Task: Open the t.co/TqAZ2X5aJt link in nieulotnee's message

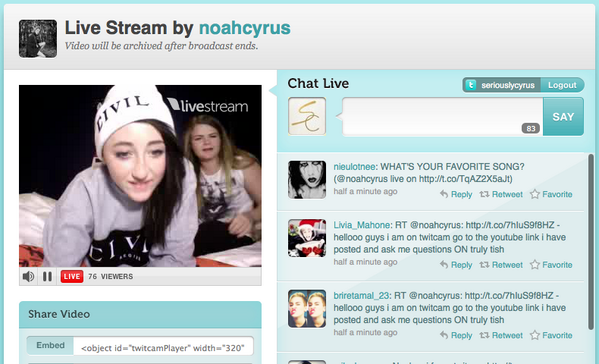Action: [x=465, y=179]
